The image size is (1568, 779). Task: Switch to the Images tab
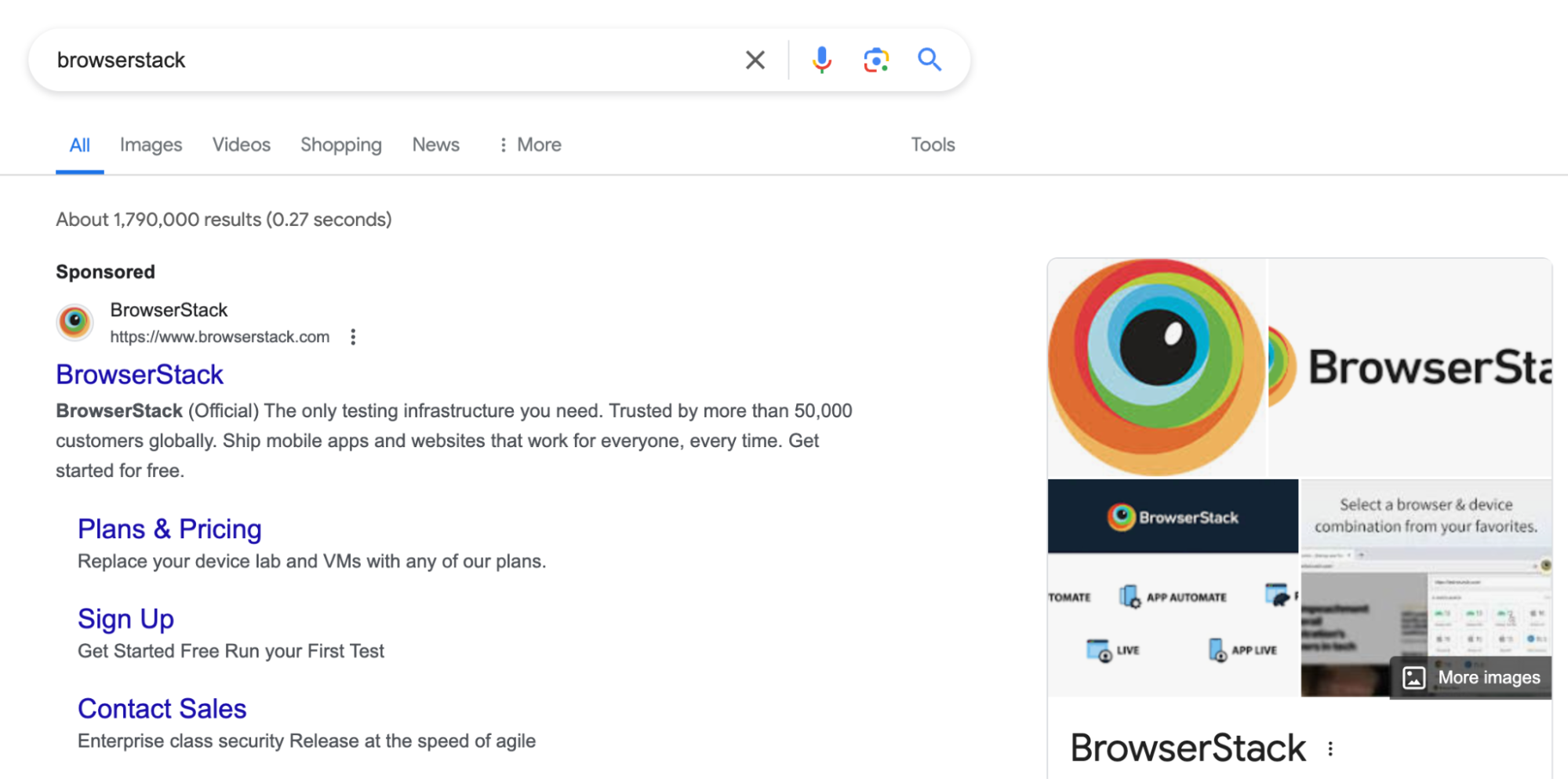(x=151, y=145)
